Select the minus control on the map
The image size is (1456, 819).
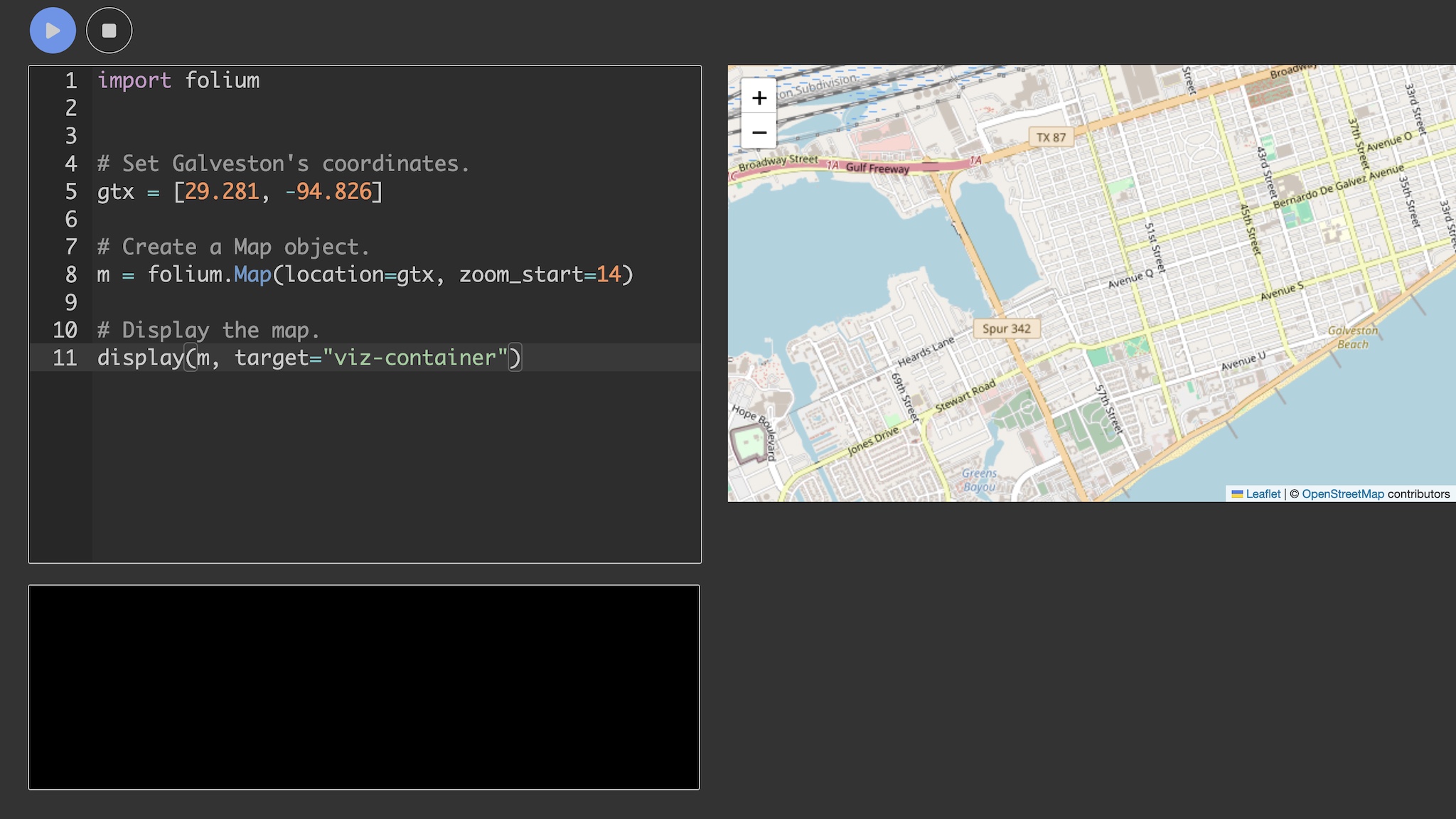[x=758, y=132]
